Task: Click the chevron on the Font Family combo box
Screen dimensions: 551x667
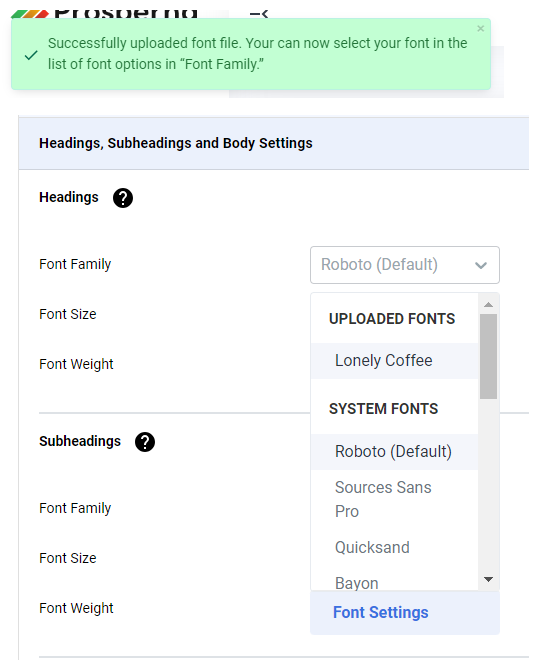Action: pyautogui.click(x=481, y=265)
